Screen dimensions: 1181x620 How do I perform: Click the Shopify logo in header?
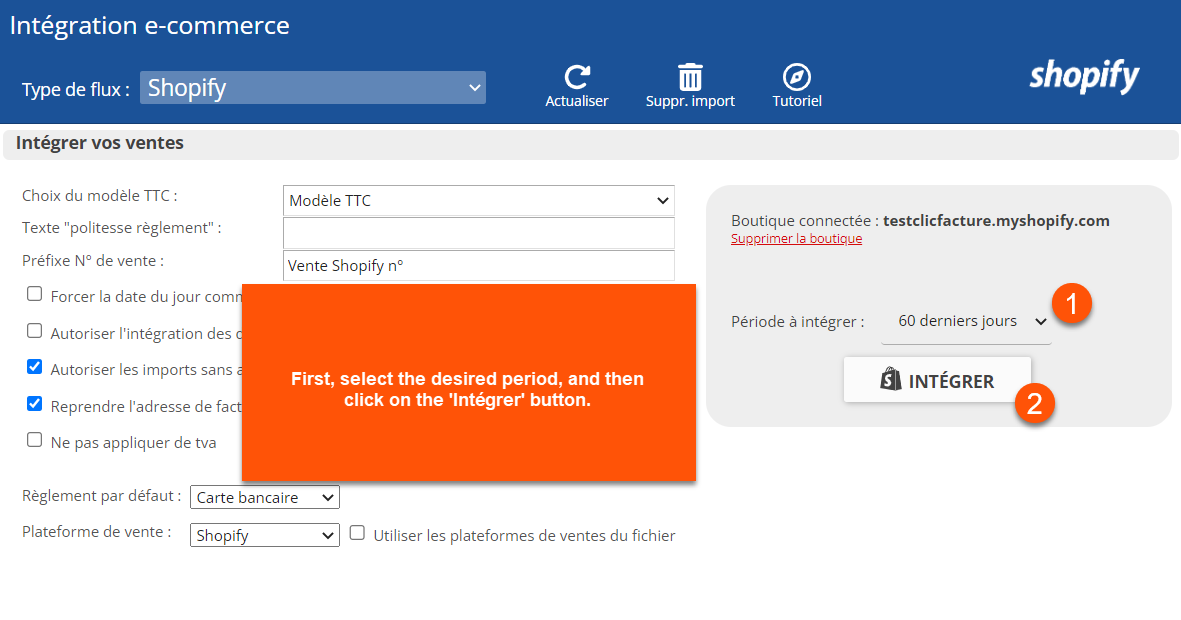(x=1084, y=76)
